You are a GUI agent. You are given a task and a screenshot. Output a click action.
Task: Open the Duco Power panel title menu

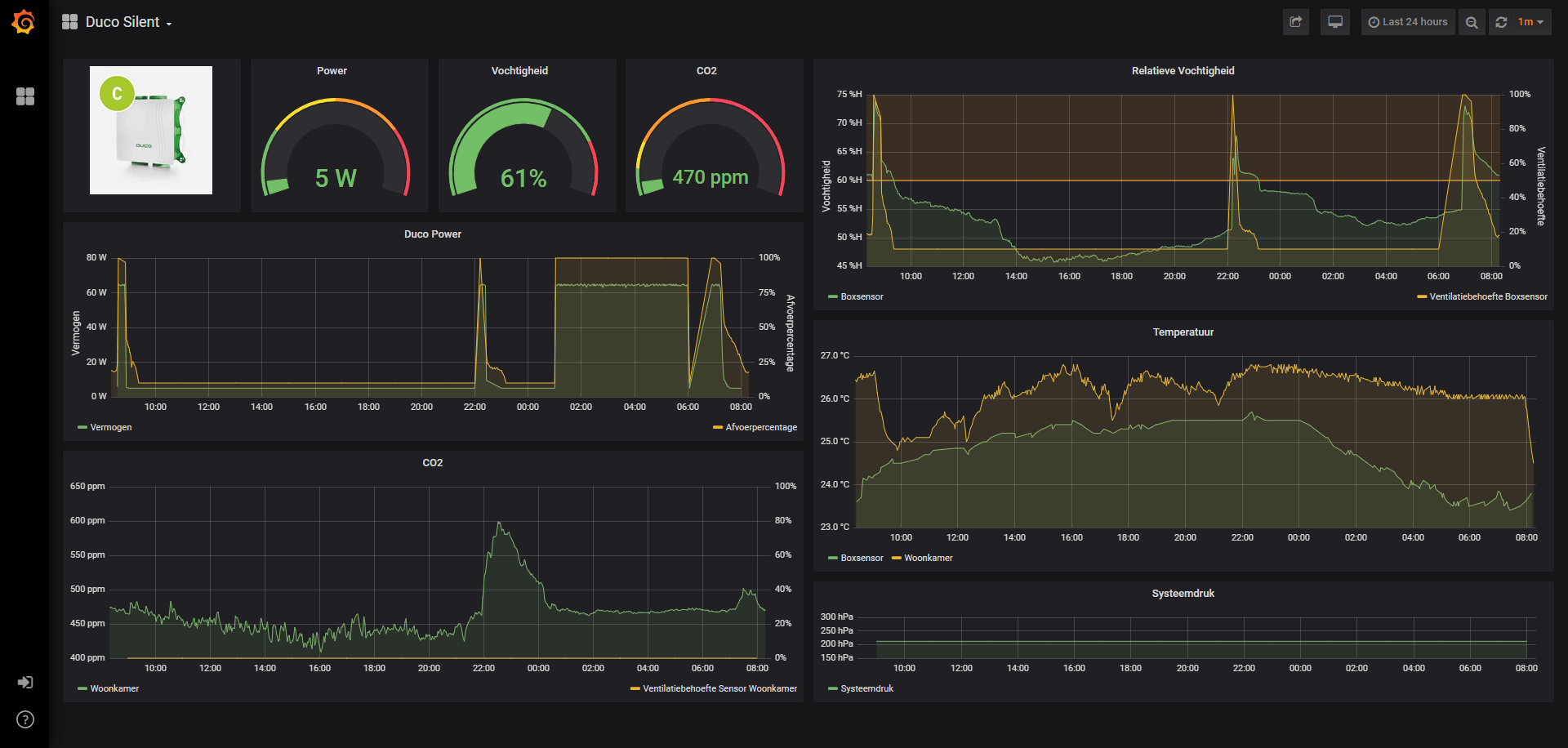tap(433, 234)
